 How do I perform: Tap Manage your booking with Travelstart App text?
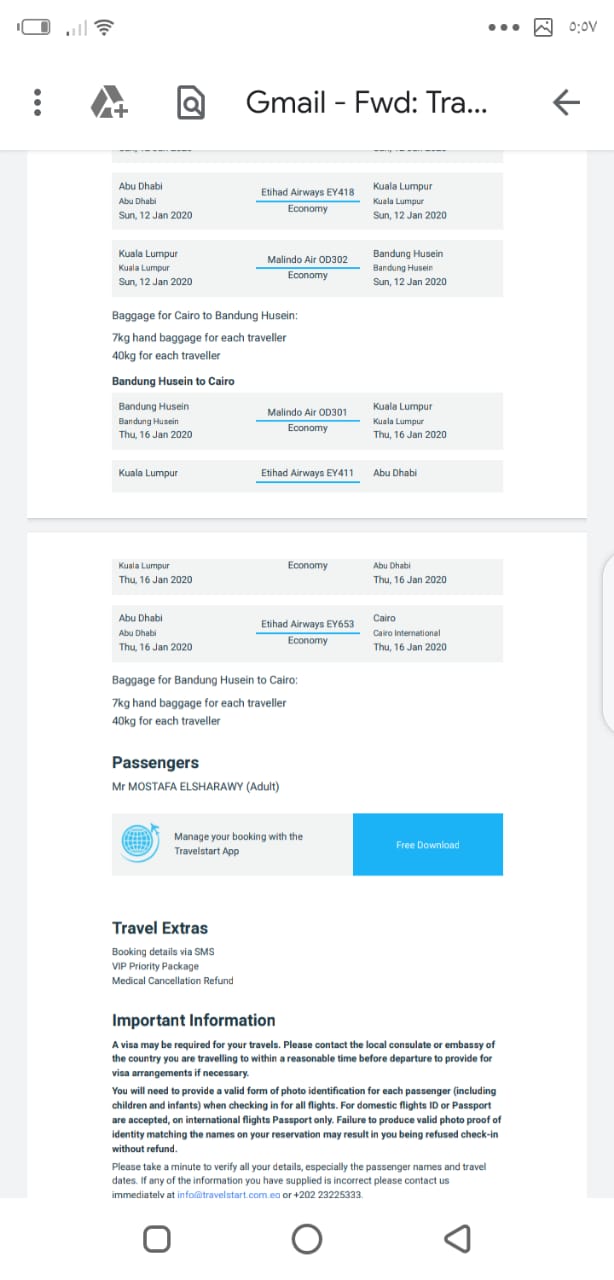[x=238, y=843]
